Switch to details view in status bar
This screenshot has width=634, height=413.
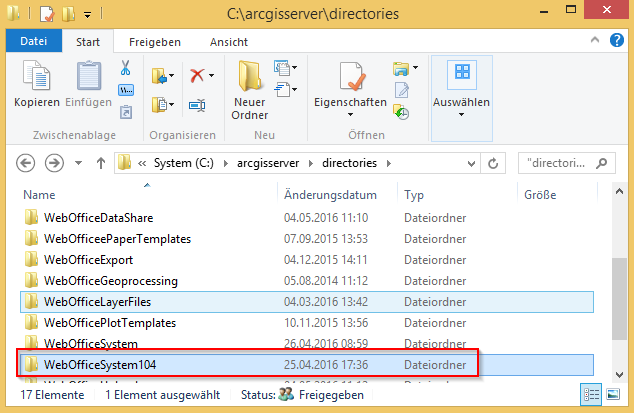591,394
